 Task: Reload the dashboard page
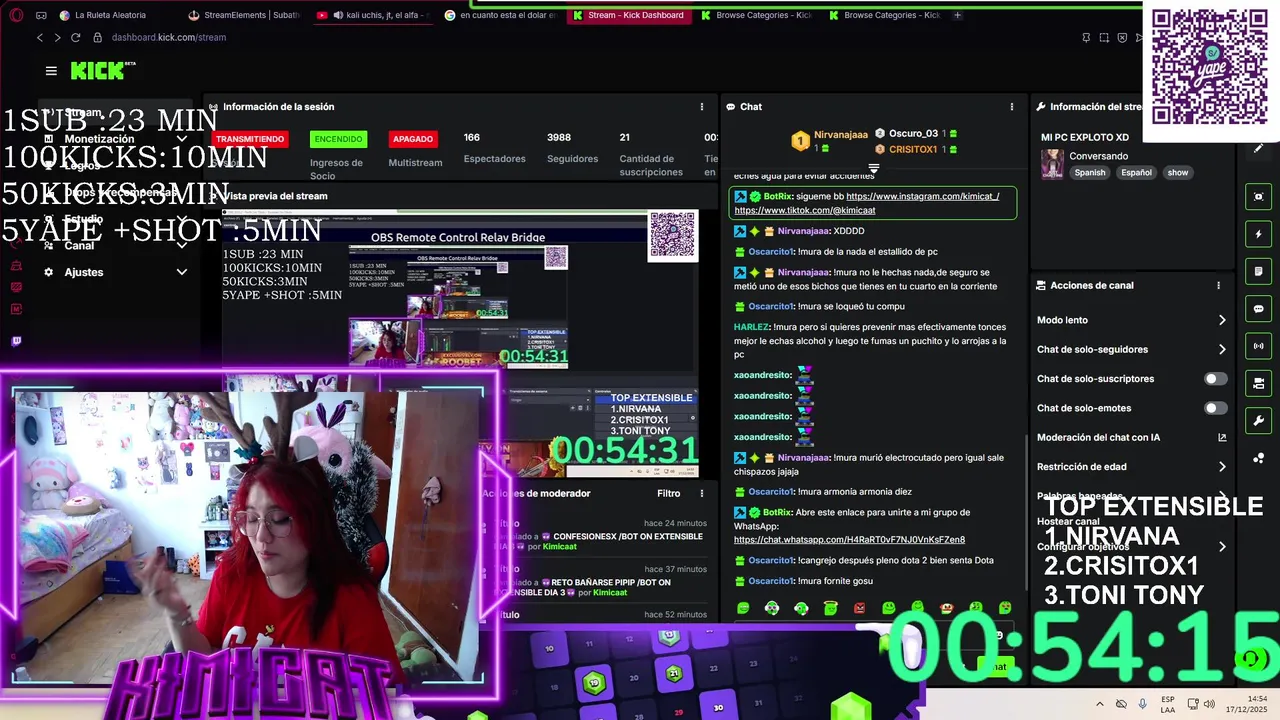[x=76, y=37]
